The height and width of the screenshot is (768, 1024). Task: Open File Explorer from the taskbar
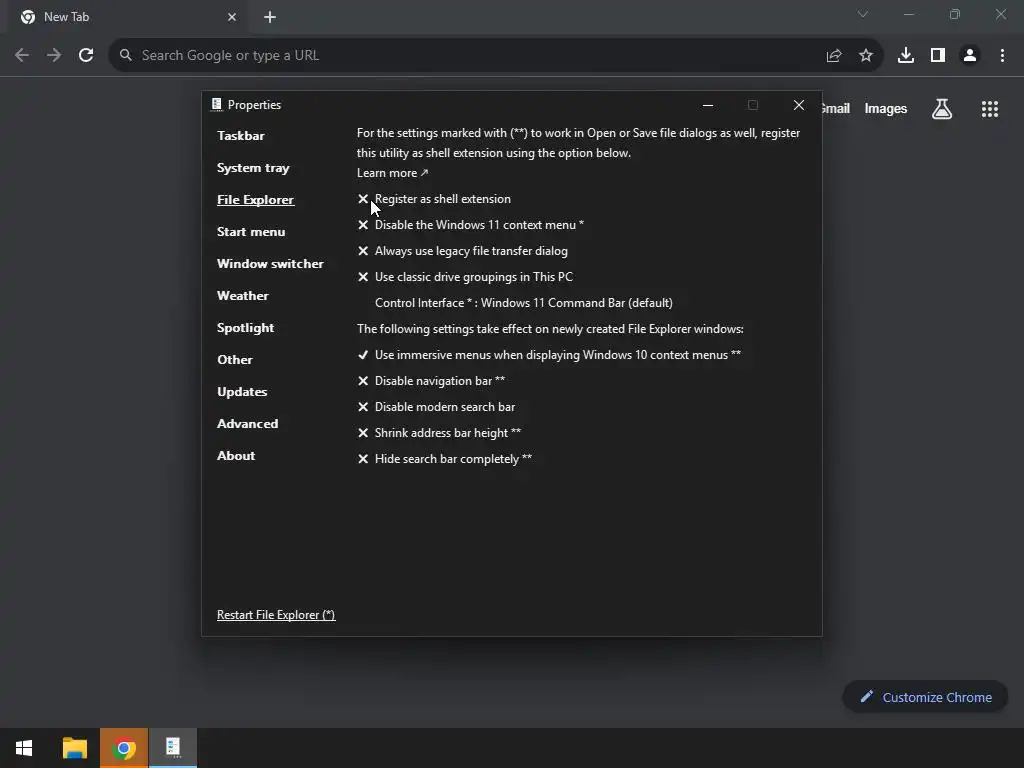75,748
